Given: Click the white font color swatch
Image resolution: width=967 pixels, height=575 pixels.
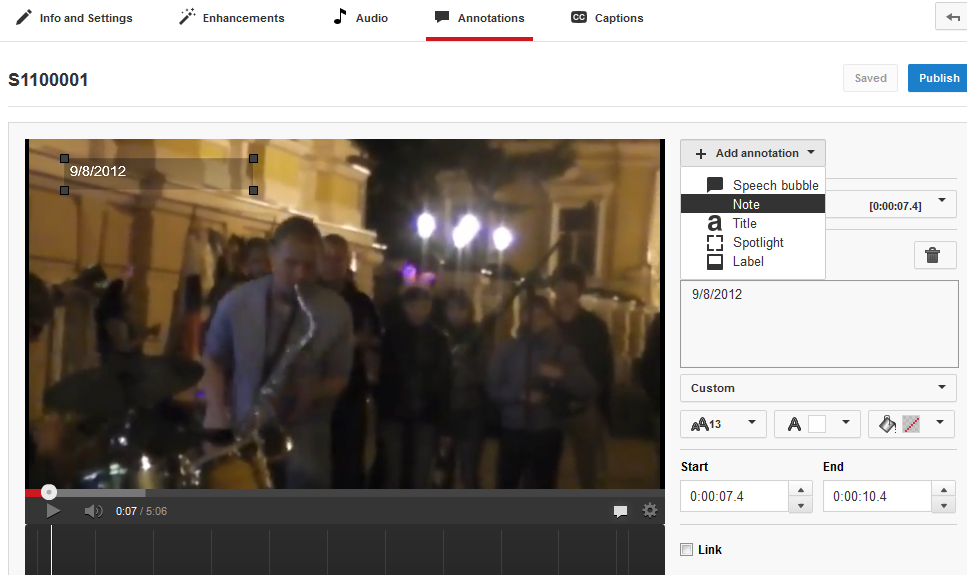Looking at the screenshot, I should (x=817, y=424).
